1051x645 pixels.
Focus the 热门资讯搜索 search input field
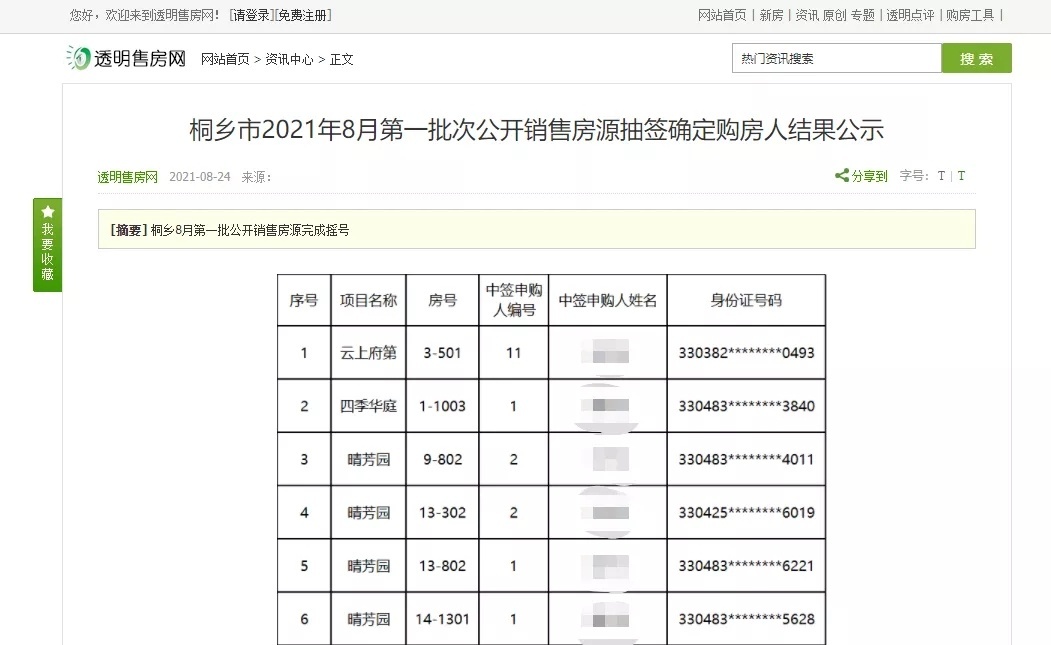[x=836, y=59]
